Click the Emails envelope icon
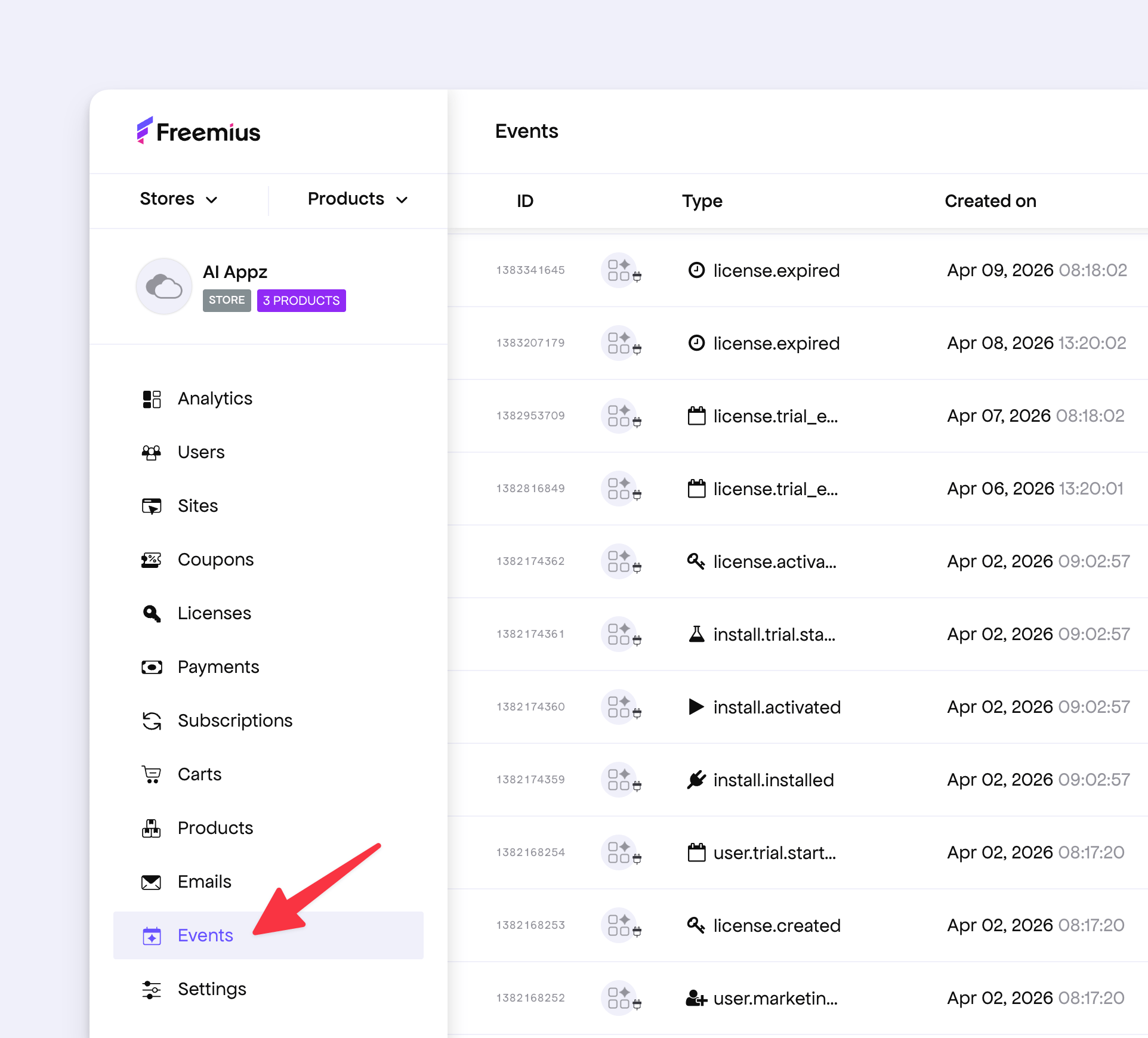Screen dimensions: 1148x1038 152,882
